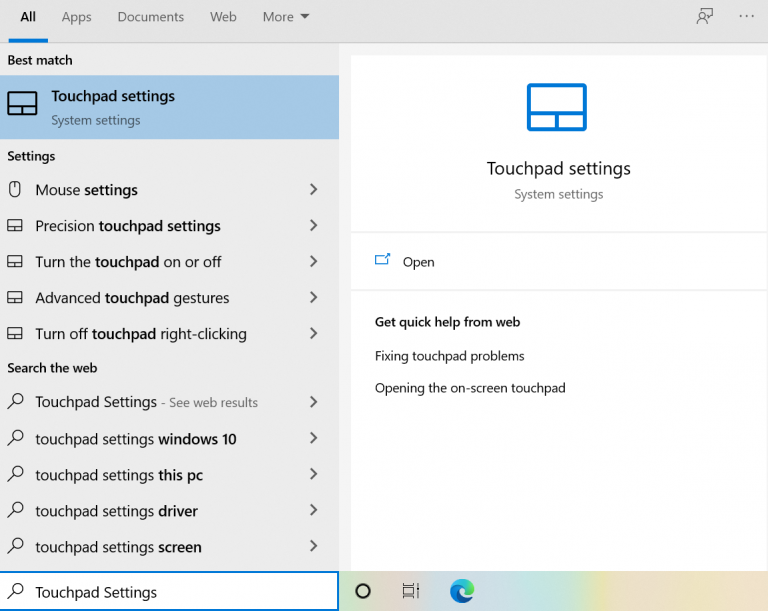Click search icon beside touchpad settings this pc

click(x=16, y=474)
